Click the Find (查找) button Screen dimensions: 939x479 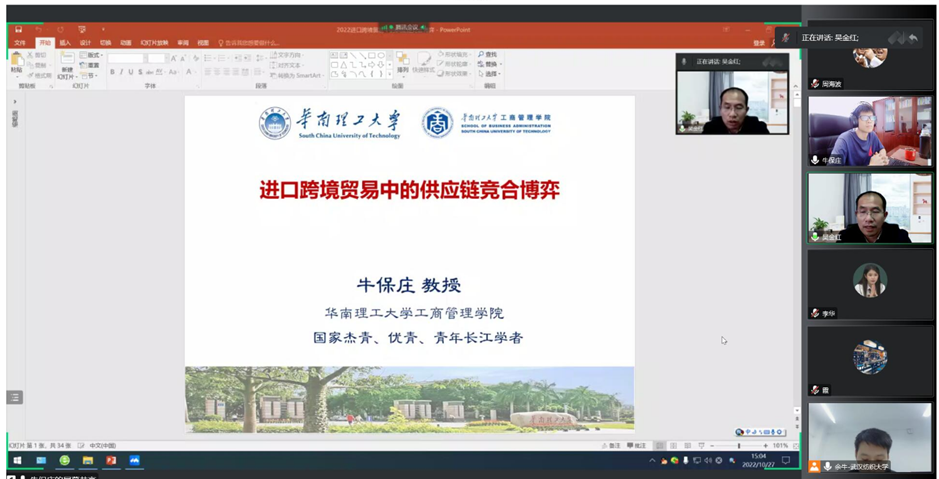coord(488,54)
